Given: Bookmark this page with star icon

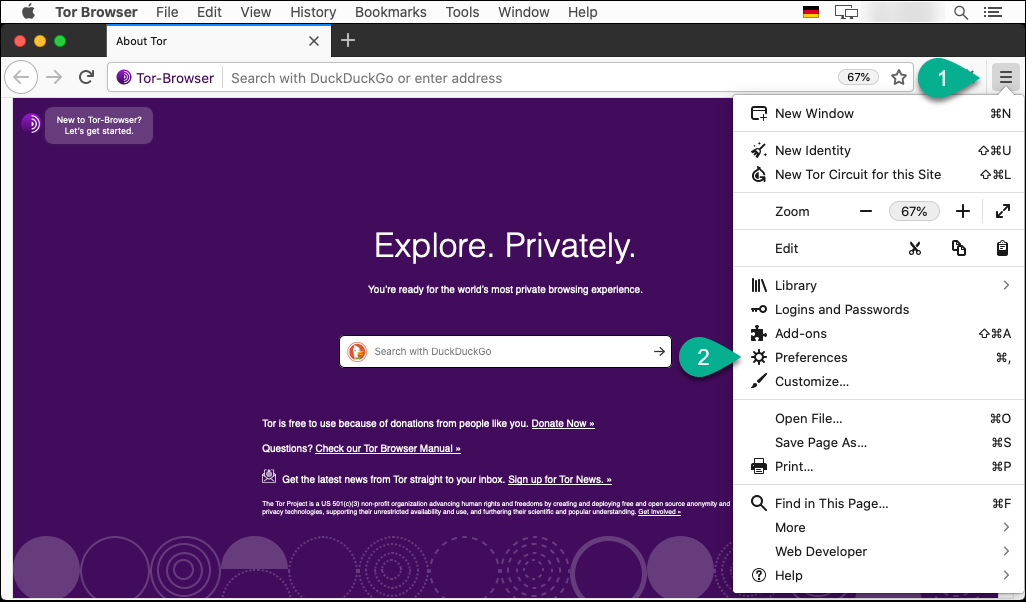Looking at the screenshot, I should click(x=899, y=77).
